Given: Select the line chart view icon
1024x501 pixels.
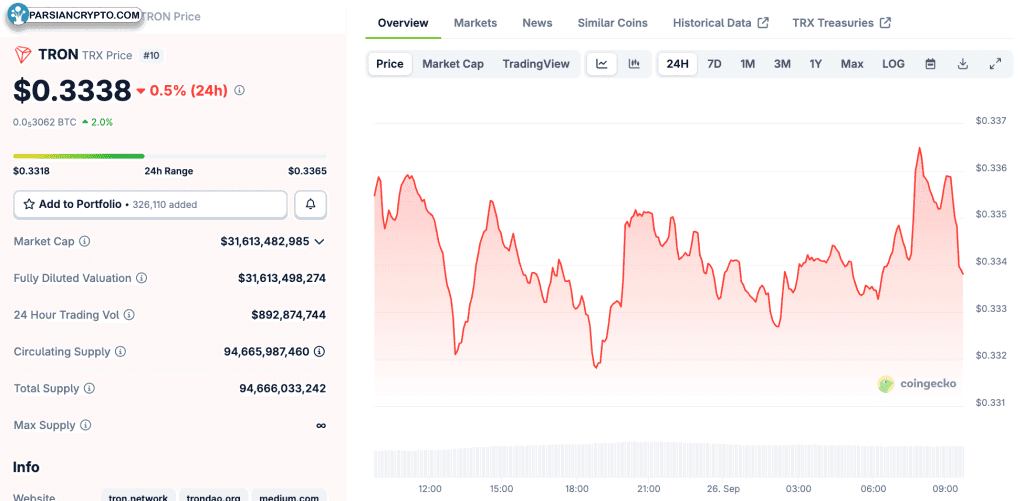Looking at the screenshot, I should pyautogui.click(x=601, y=64).
